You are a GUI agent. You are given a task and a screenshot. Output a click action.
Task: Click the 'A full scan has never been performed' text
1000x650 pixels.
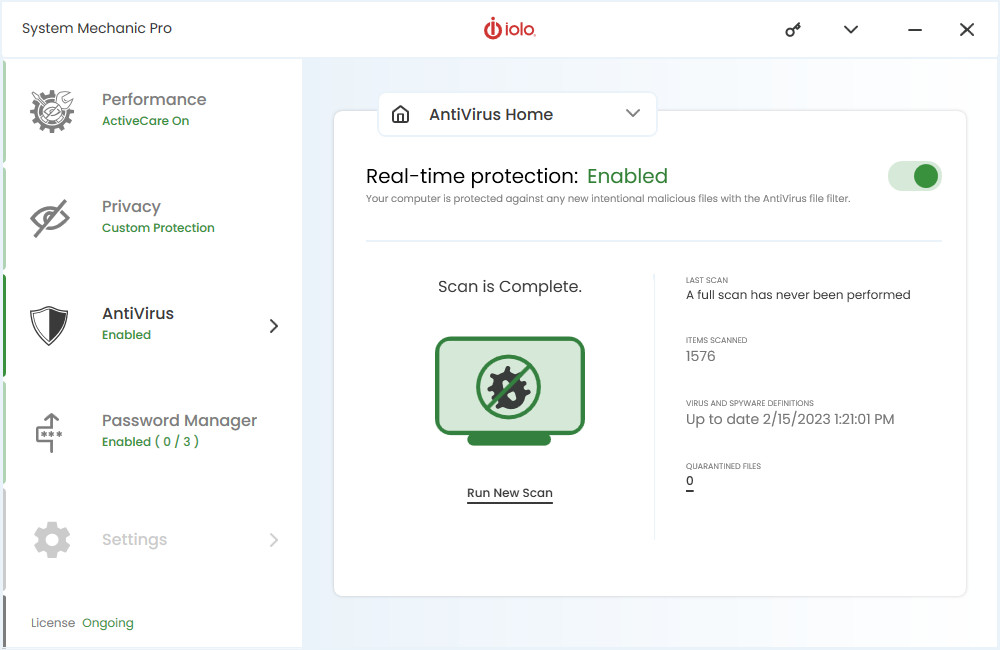[x=798, y=295]
